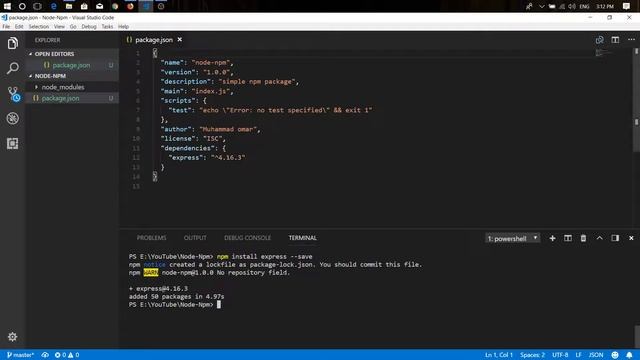Split the editor to the right
640x360 pixels.
click(x=615, y=40)
